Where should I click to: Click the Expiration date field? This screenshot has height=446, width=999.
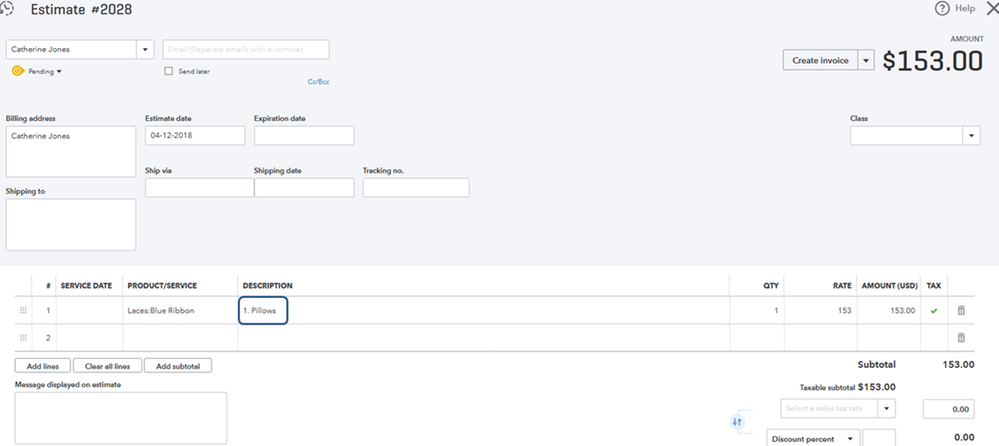pos(304,136)
